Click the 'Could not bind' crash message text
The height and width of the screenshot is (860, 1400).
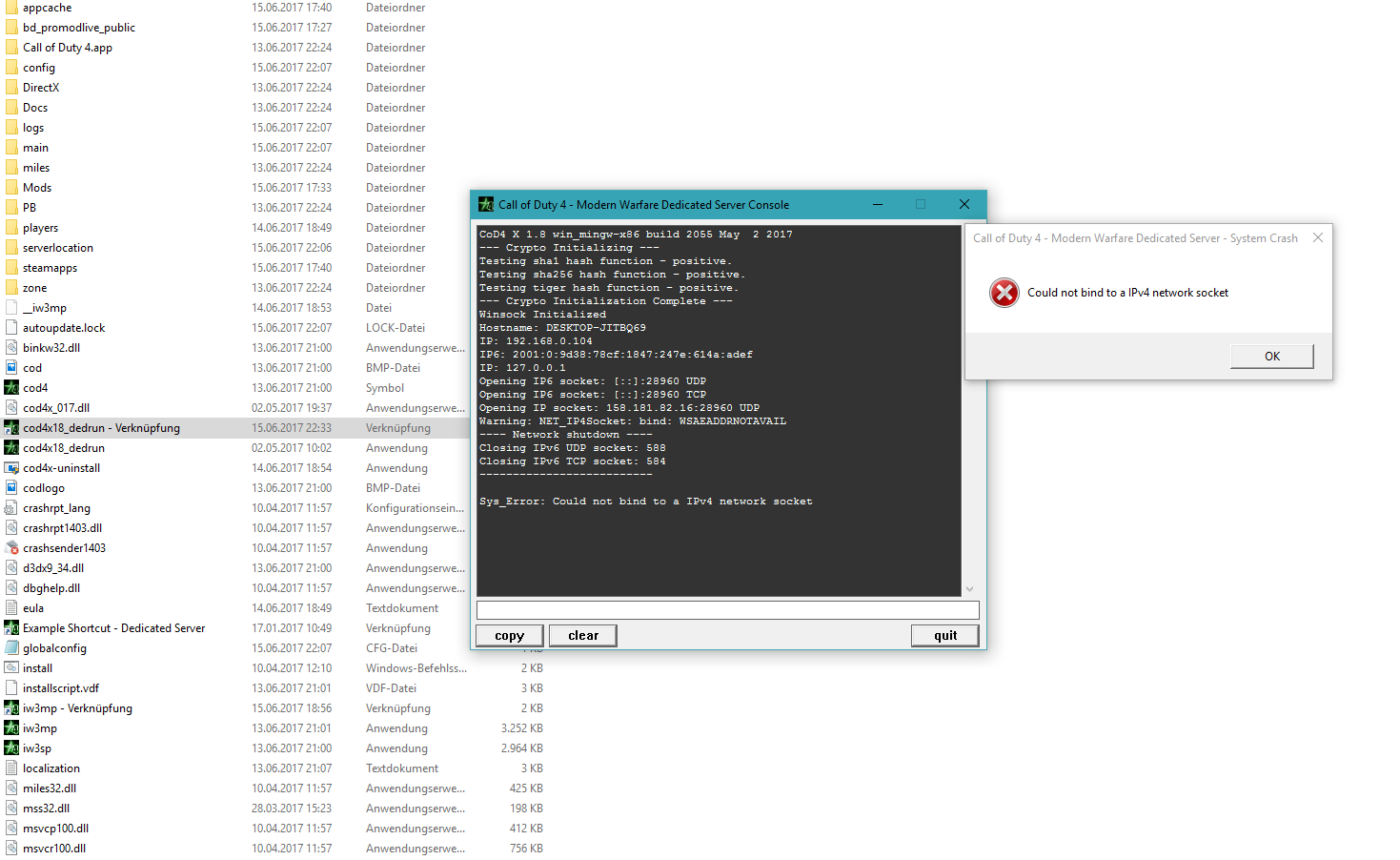1127,293
